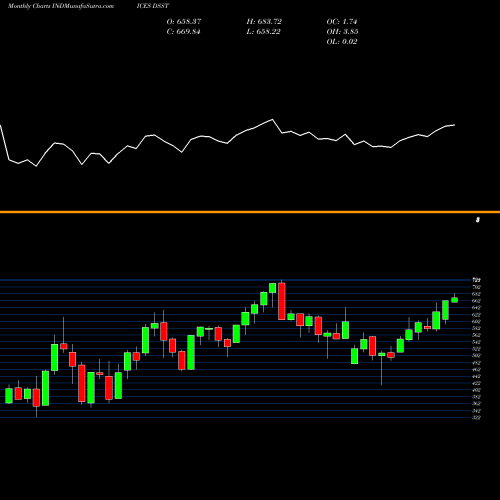
Task: Click the 402 price axis label
Action: (x=477, y=390)
